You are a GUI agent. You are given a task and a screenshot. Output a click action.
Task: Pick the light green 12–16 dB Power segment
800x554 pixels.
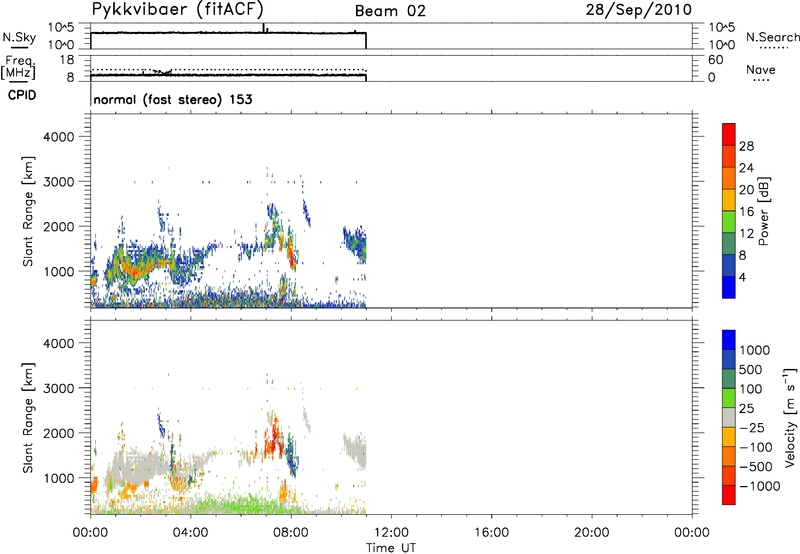pyautogui.click(x=729, y=221)
